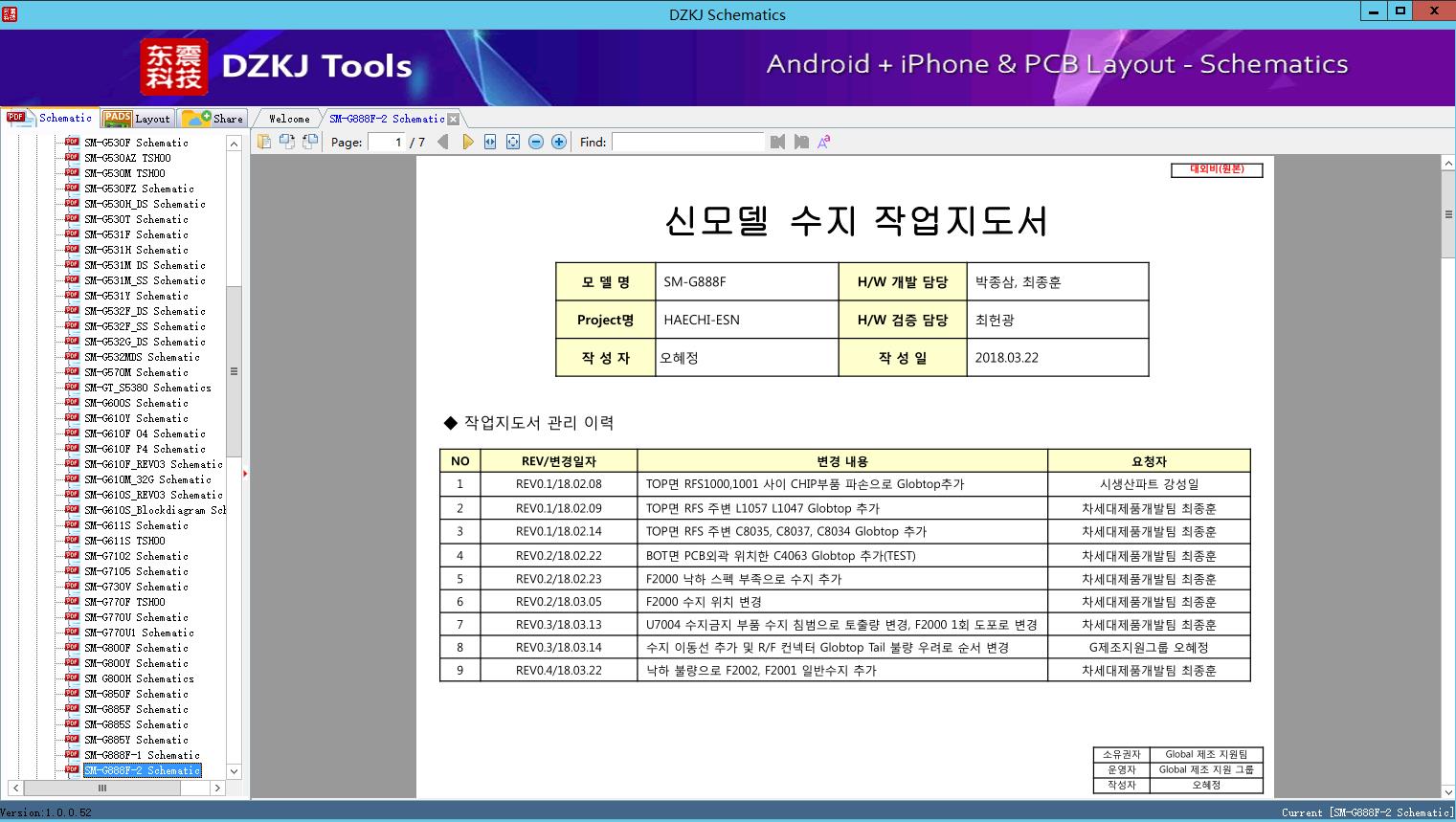Click the PDF icon beside SM-G530F Schematic

click(72, 142)
